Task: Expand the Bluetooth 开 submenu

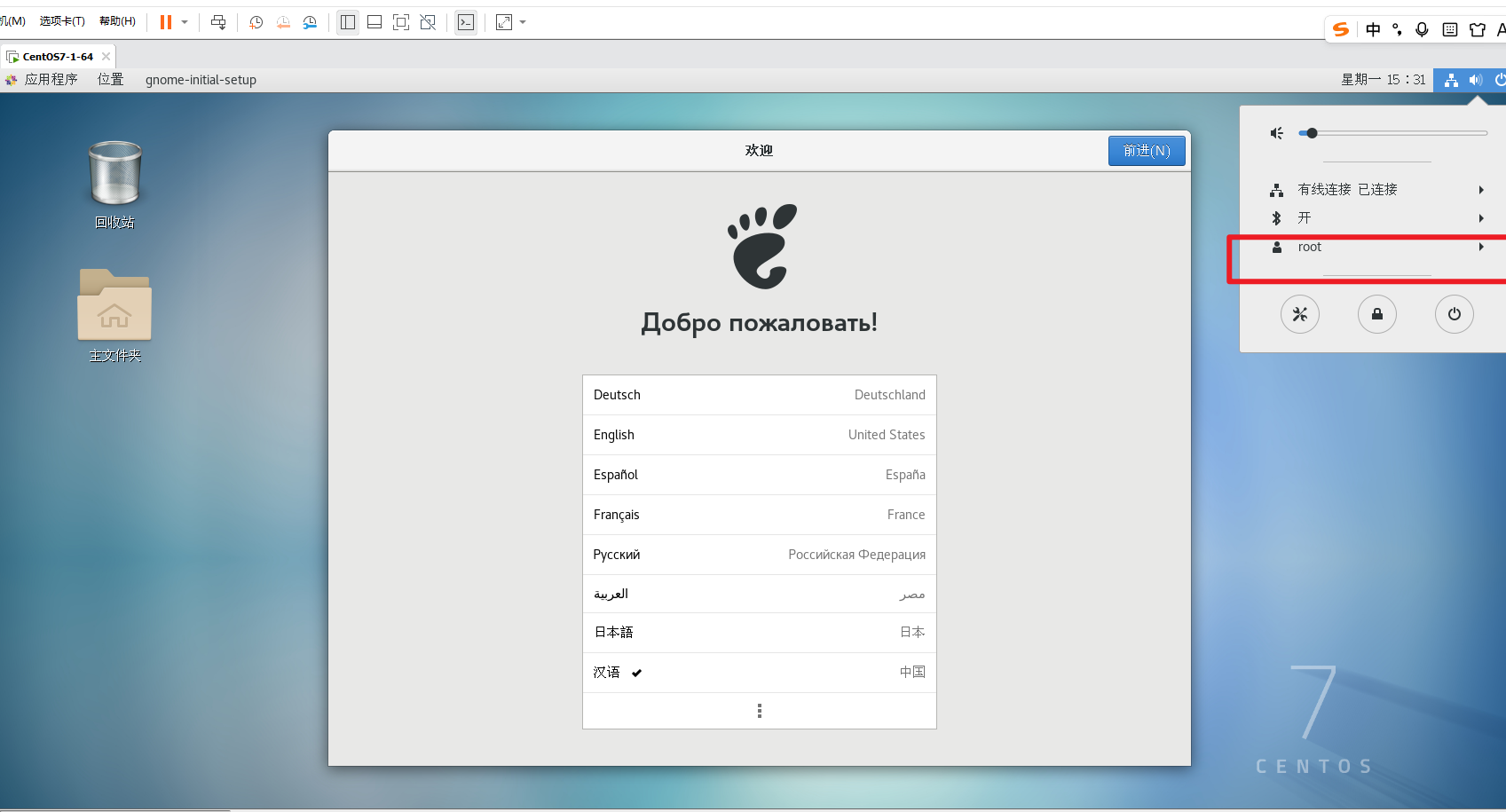Action: tap(1377, 218)
